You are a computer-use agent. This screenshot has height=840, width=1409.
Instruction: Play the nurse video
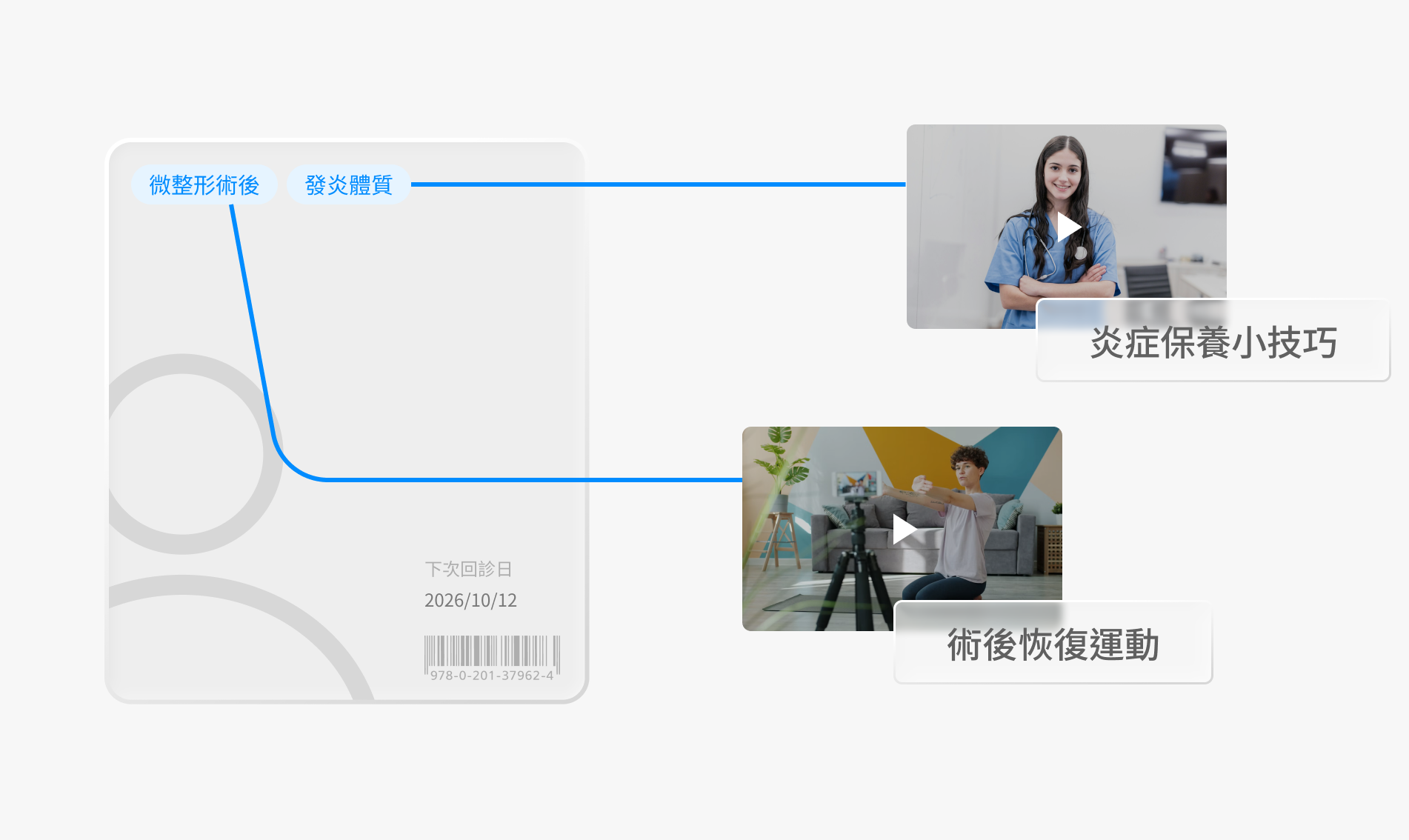pyautogui.click(x=1067, y=227)
